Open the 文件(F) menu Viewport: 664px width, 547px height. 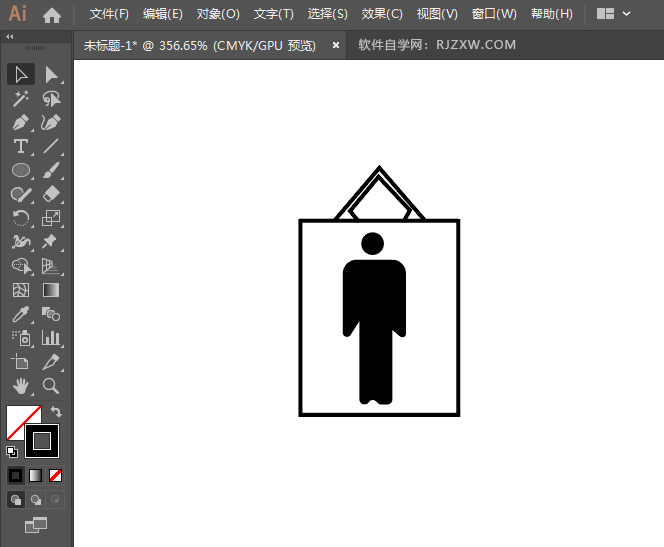click(x=109, y=14)
